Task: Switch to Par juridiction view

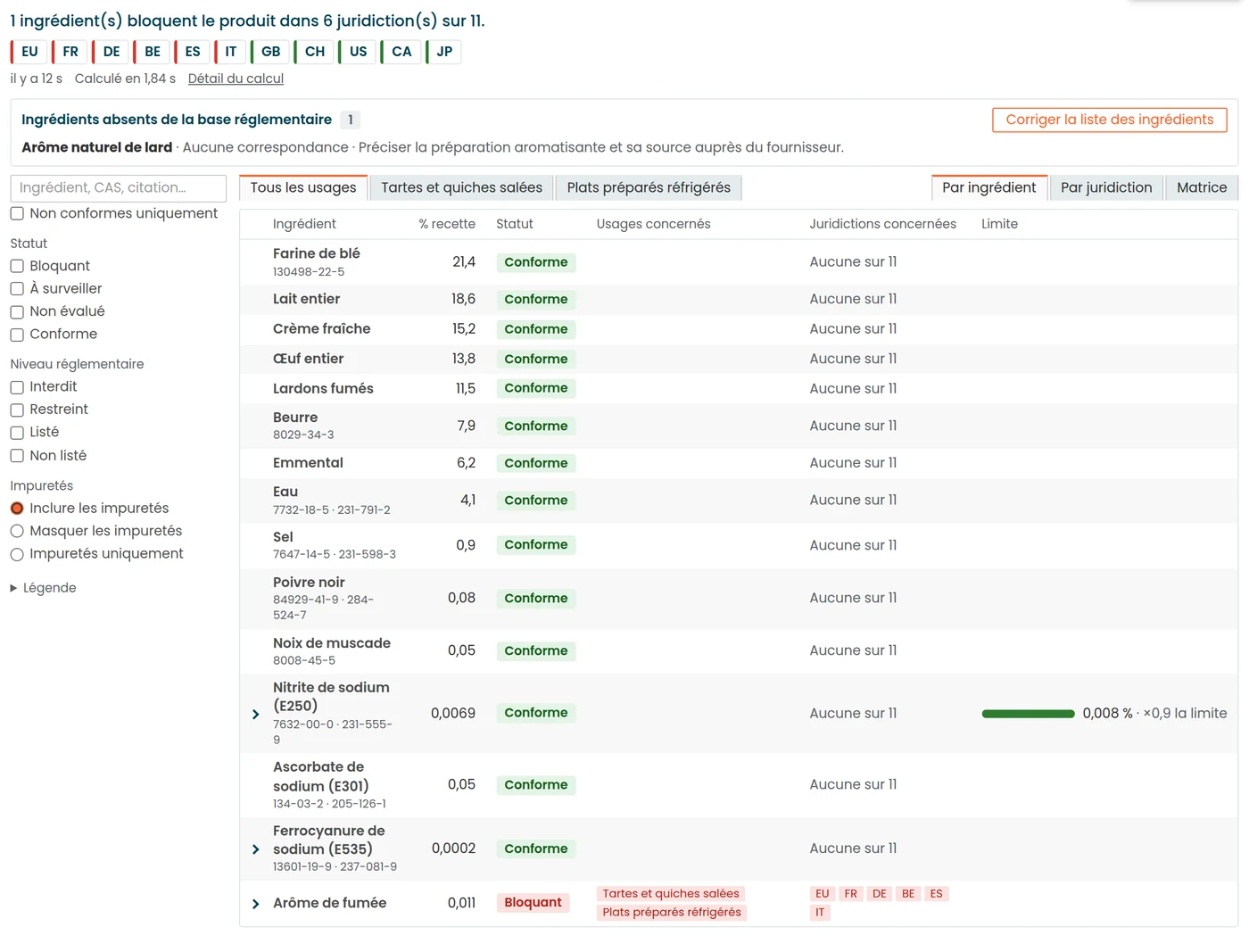Action: click(x=1106, y=187)
